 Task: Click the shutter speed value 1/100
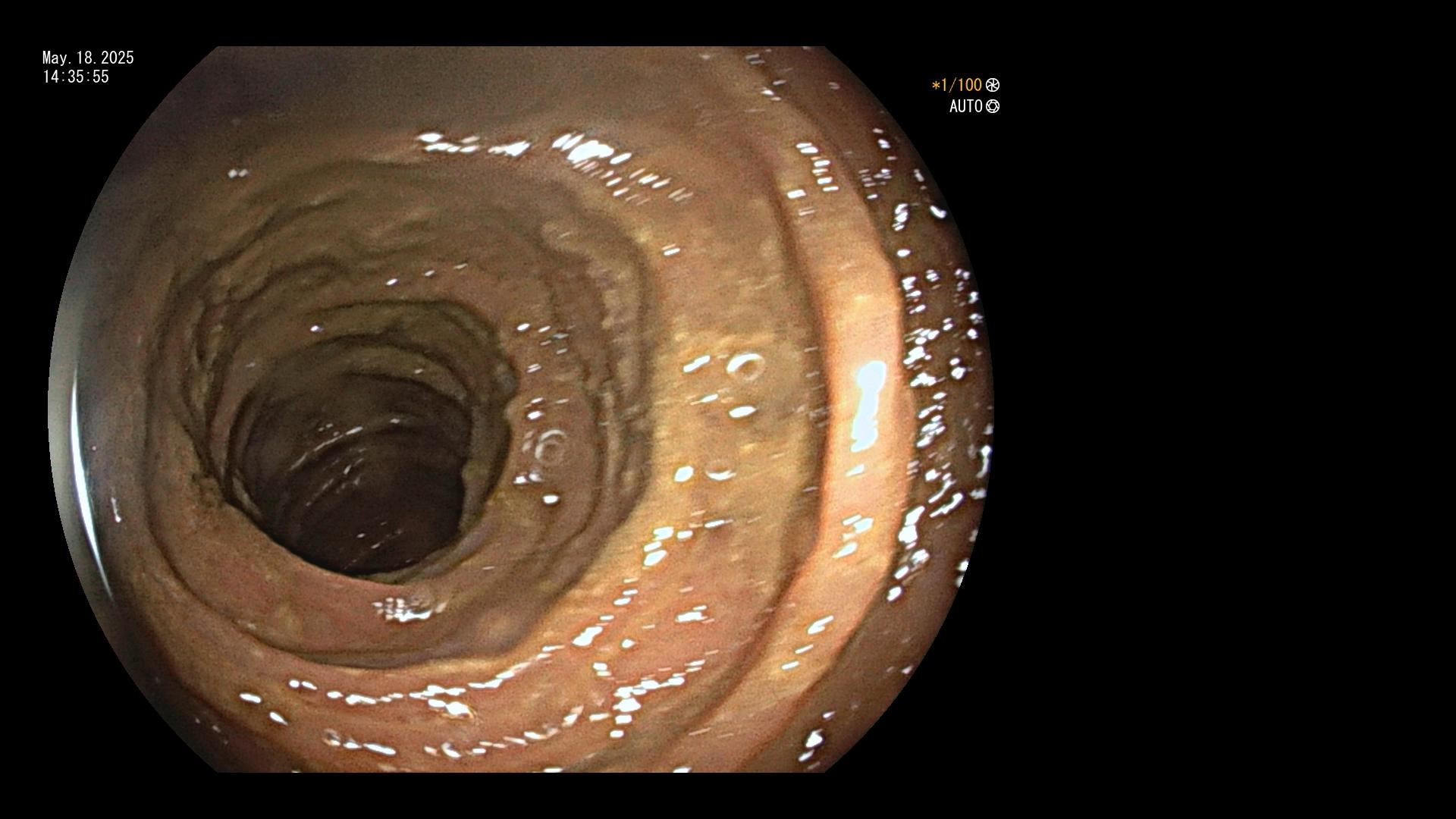(957, 85)
